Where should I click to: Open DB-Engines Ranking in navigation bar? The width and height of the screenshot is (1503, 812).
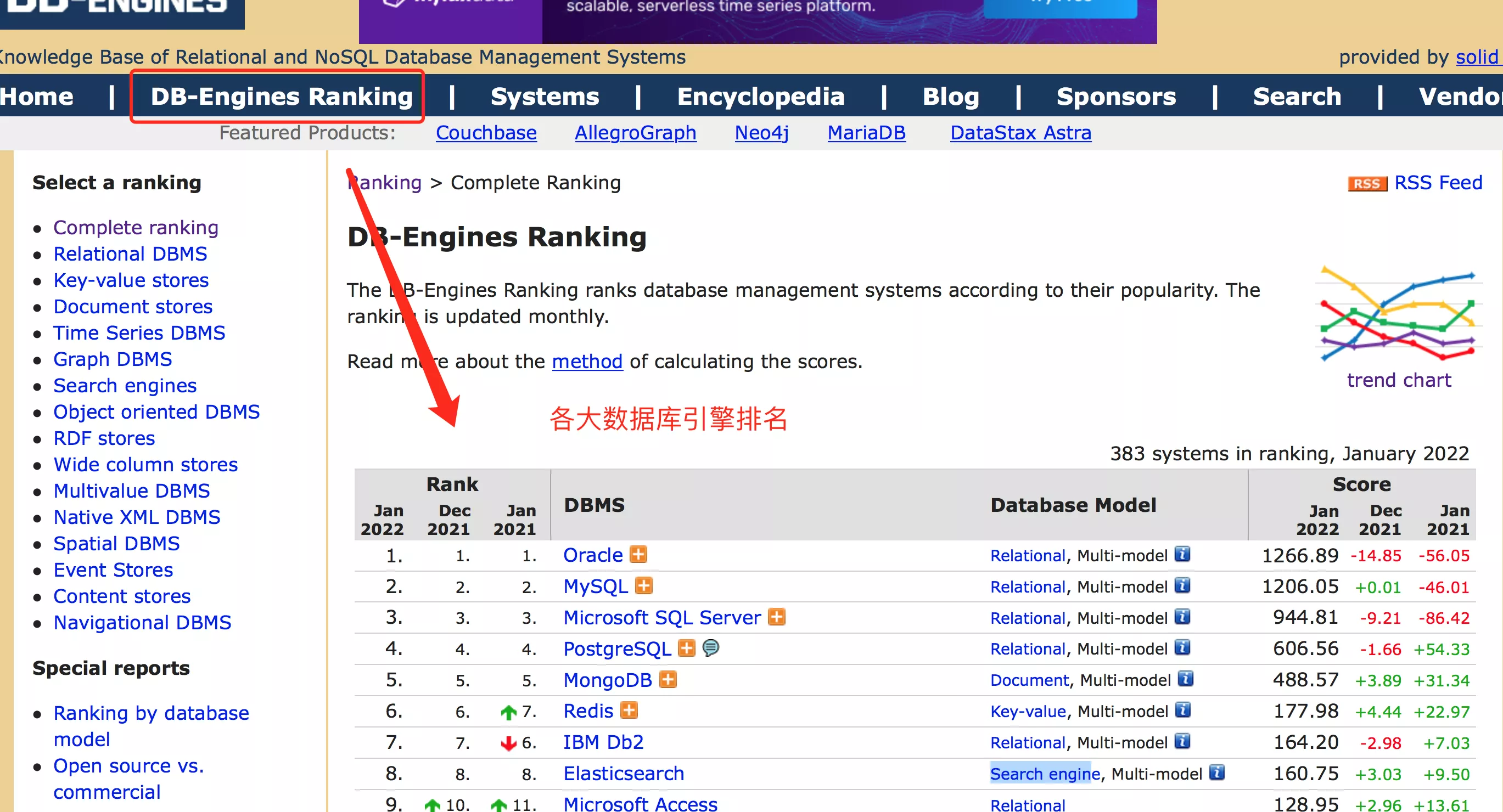pyautogui.click(x=282, y=96)
